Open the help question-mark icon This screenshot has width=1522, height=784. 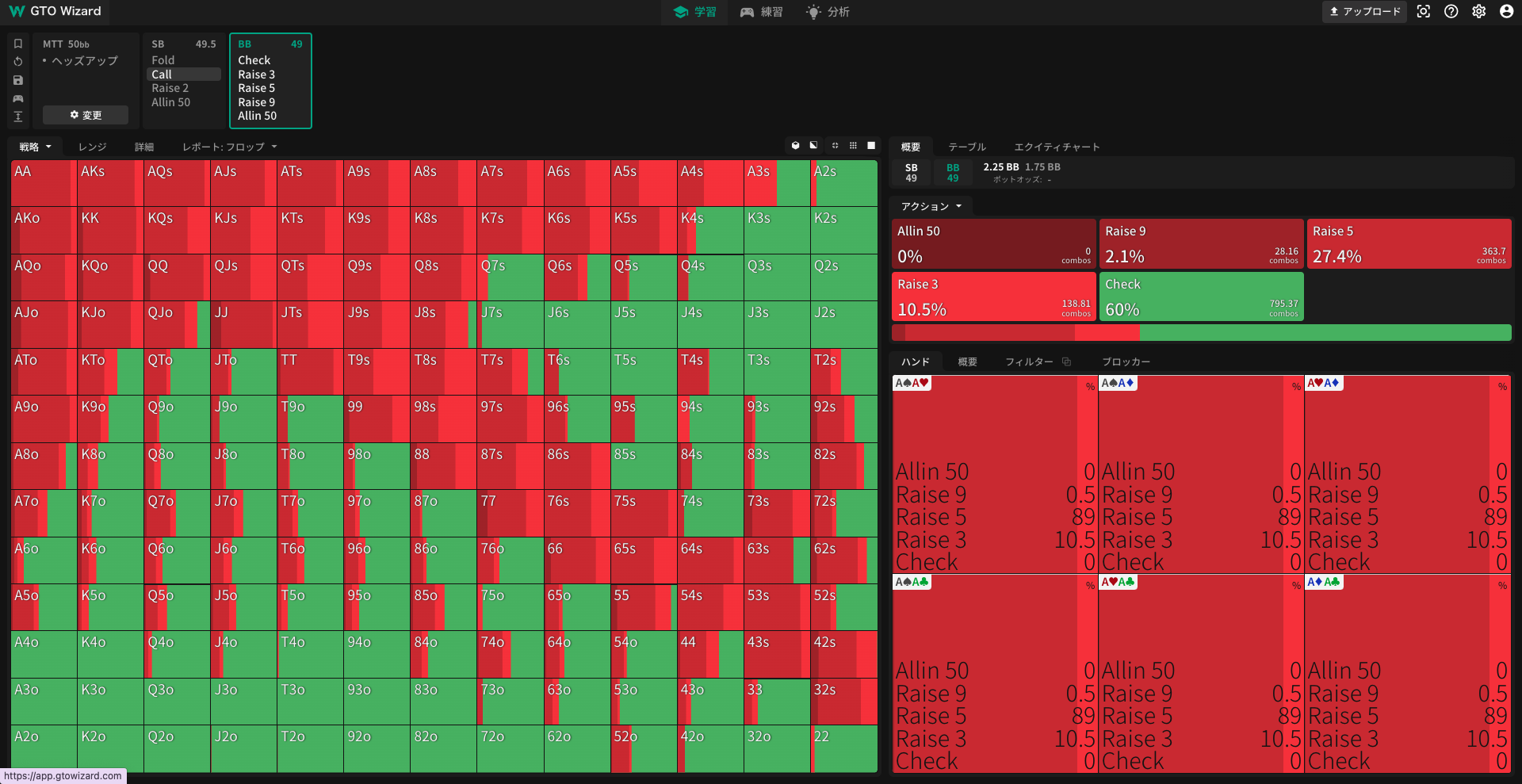1451,11
